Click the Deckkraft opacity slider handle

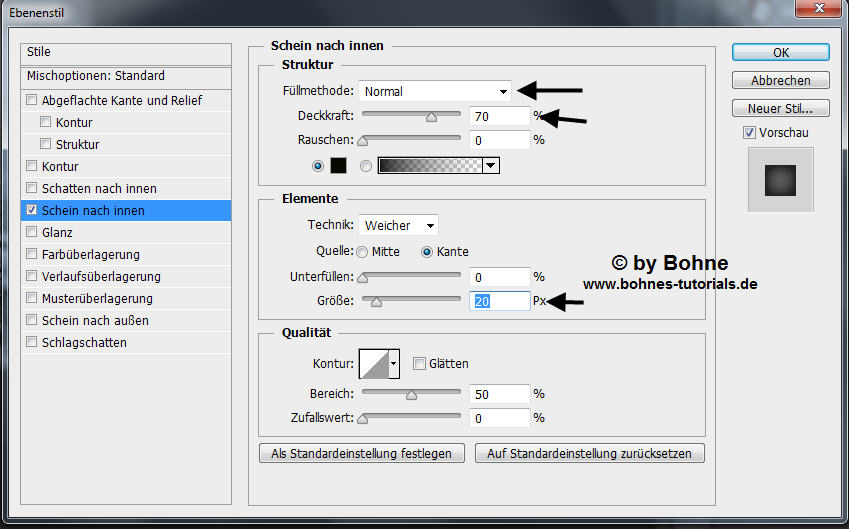(x=431, y=117)
